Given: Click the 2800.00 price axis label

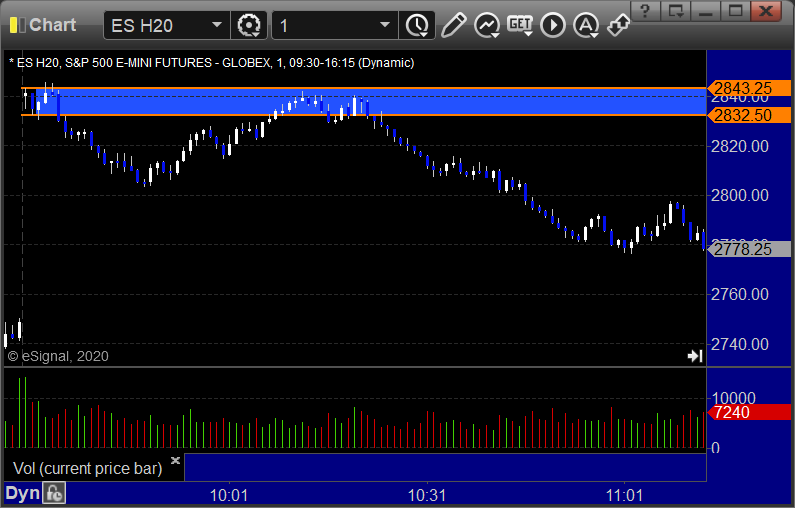Looking at the screenshot, I should click(740, 195).
